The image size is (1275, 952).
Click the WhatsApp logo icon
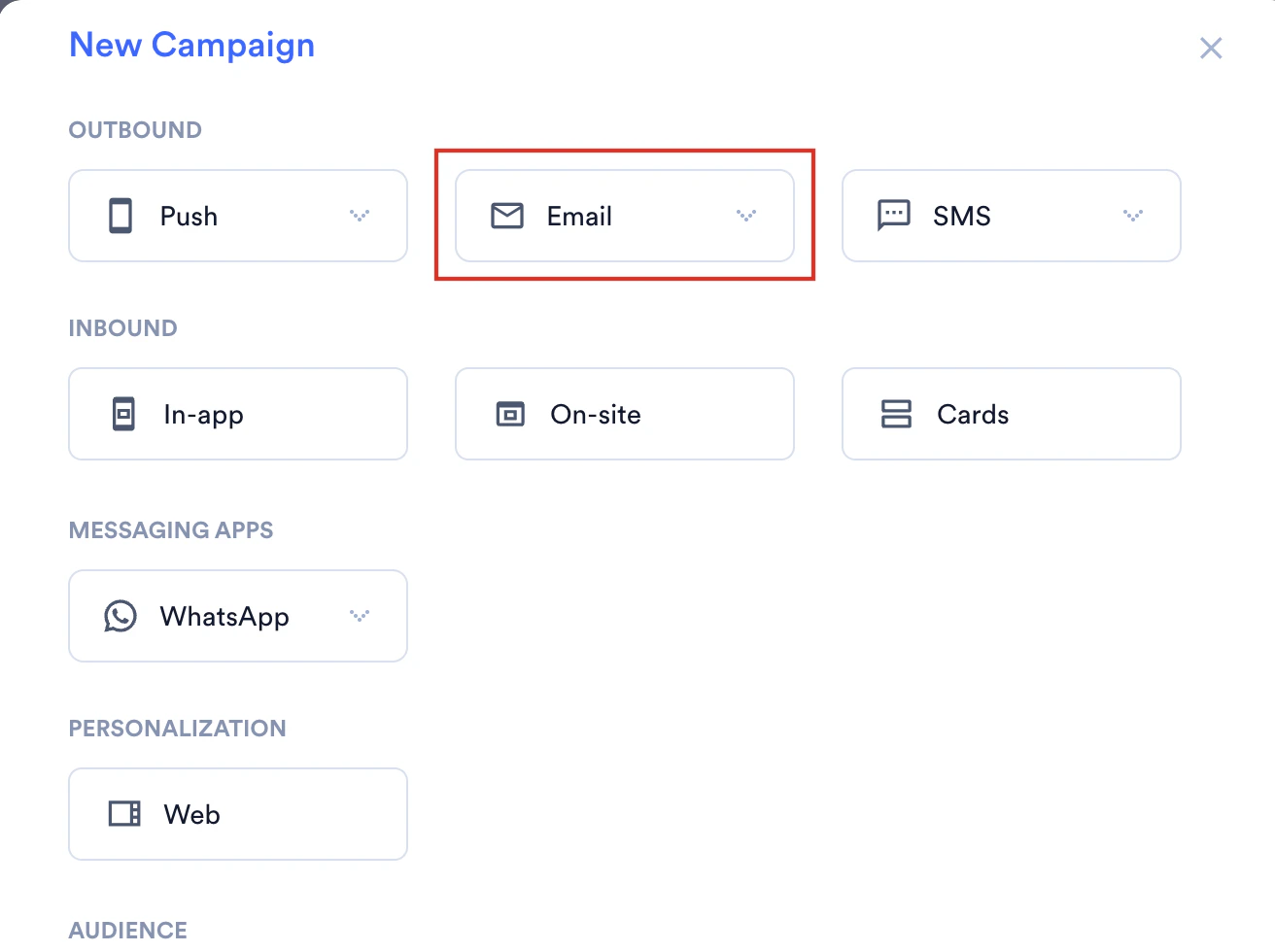(121, 616)
